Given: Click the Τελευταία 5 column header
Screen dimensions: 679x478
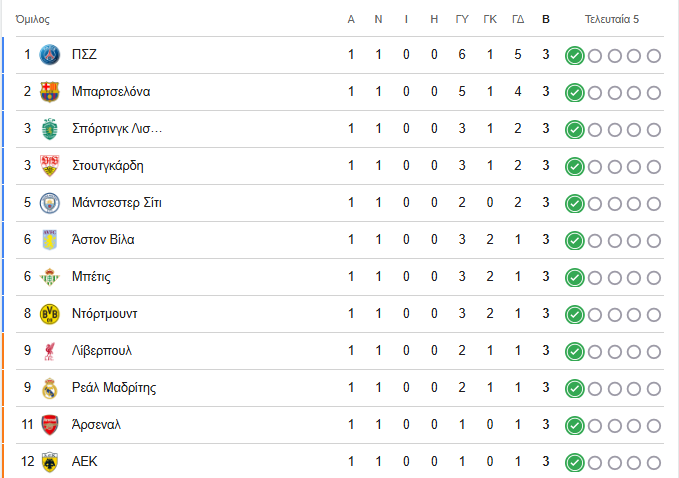Looking at the screenshot, I should coord(611,19).
